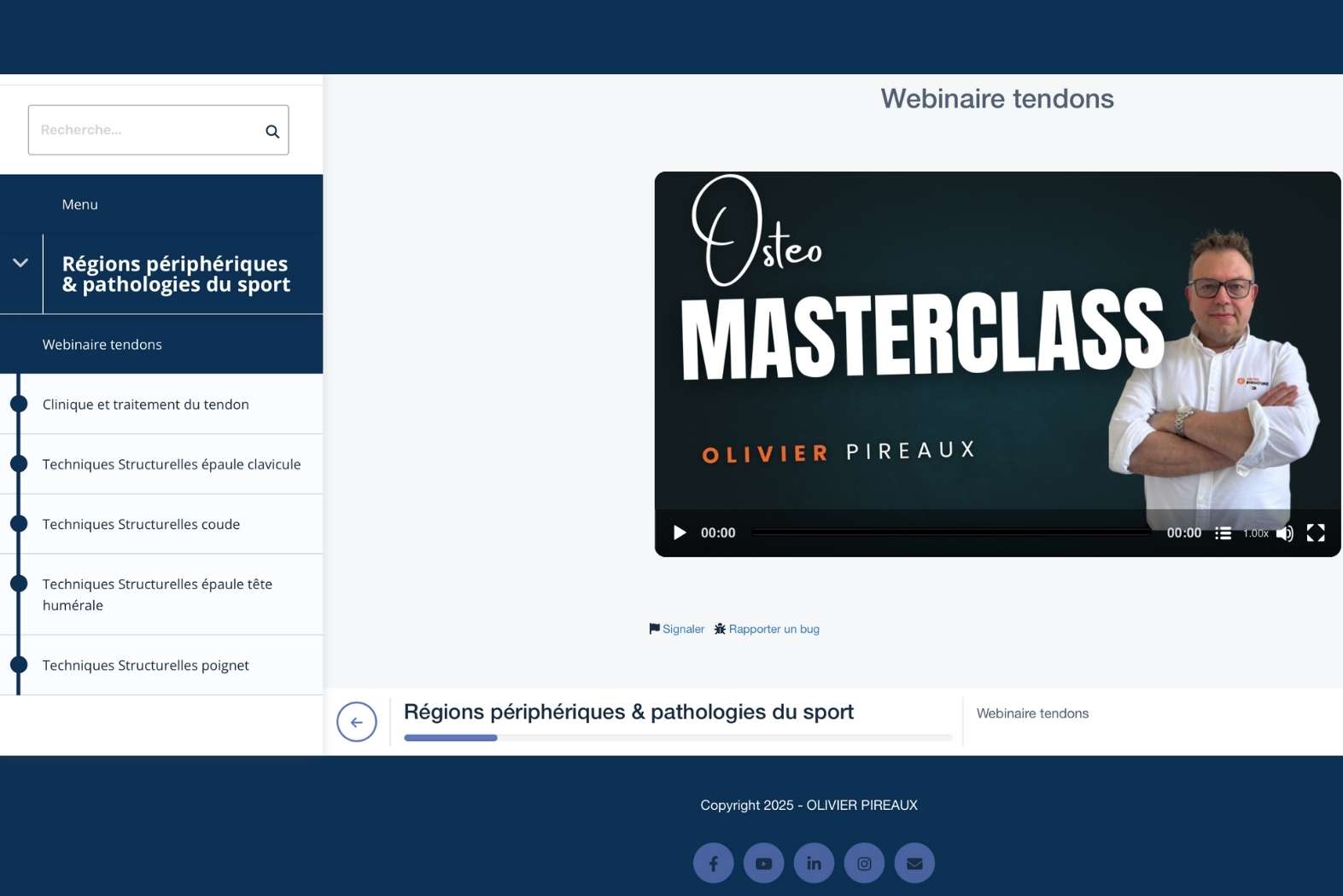Enter fullscreen video mode
Screen dimensions: 1343x896
(x=1316, y=533)
